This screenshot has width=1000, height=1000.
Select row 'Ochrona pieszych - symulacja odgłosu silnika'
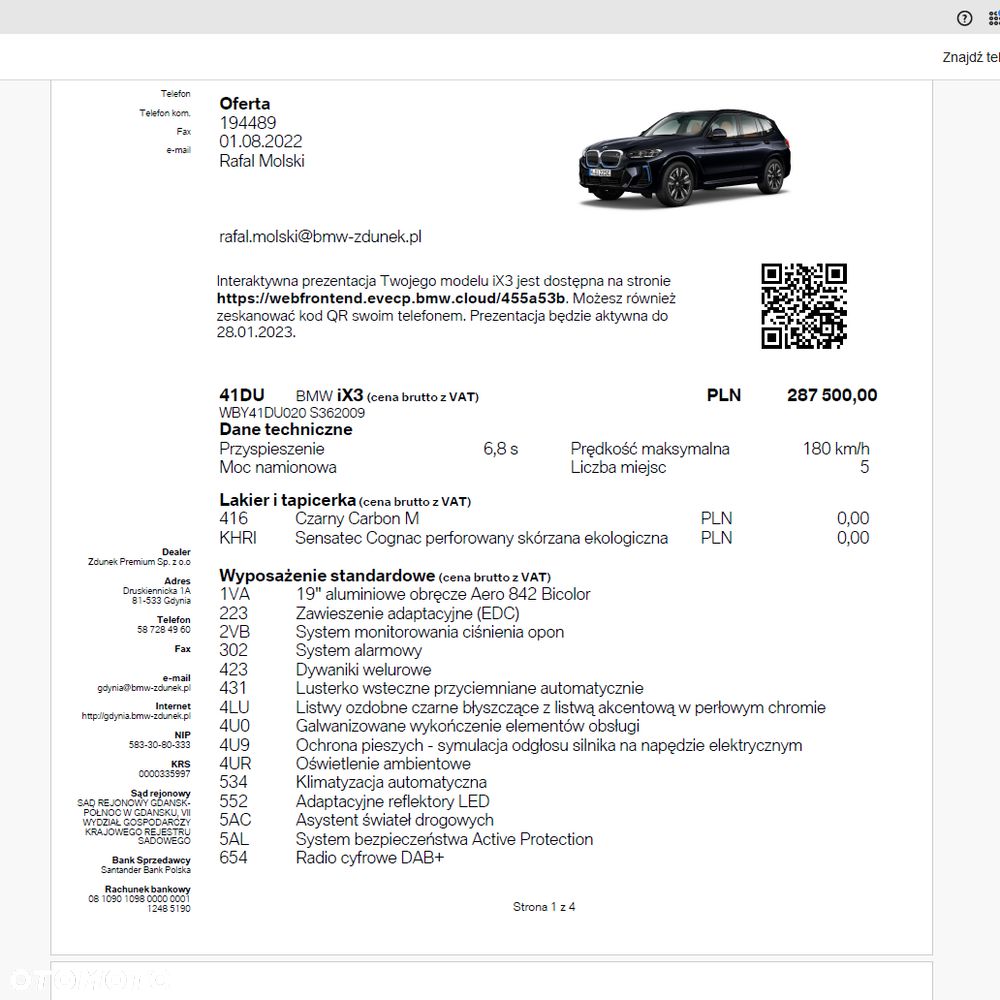[549, 745]
